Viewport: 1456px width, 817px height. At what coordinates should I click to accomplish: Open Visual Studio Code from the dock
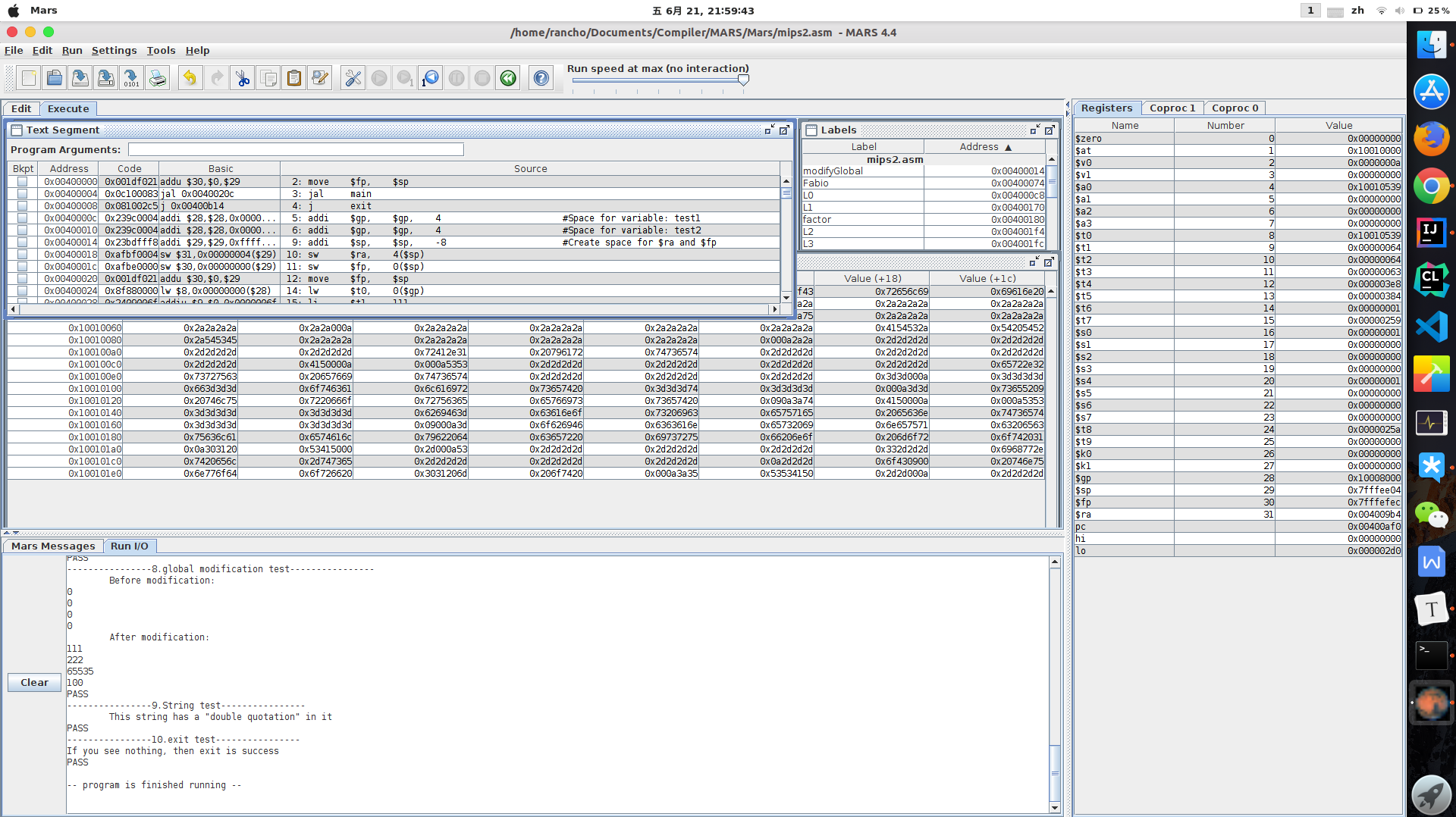click(1431, 327)
